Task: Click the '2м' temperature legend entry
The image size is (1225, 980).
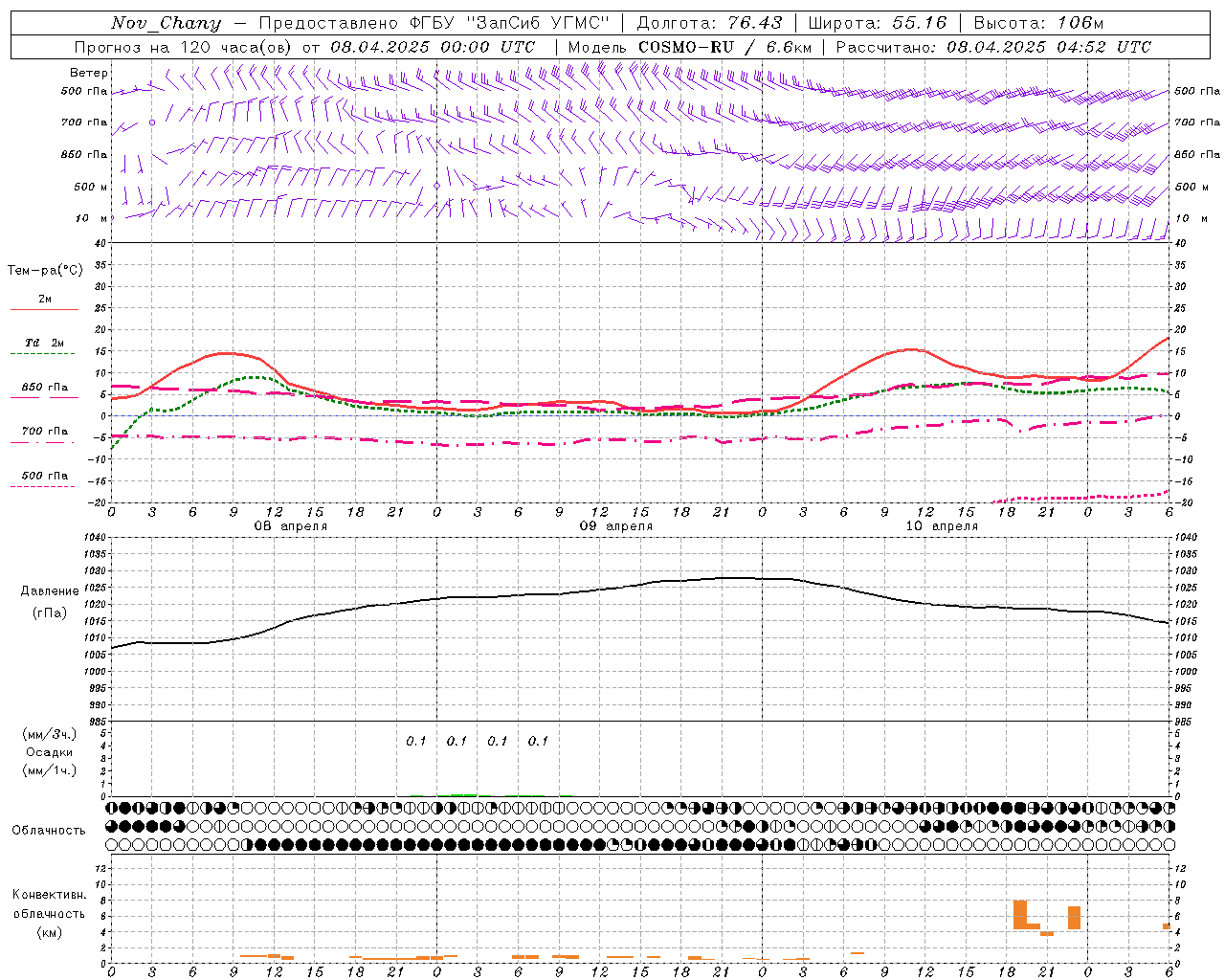Action: tap(45, 299)
